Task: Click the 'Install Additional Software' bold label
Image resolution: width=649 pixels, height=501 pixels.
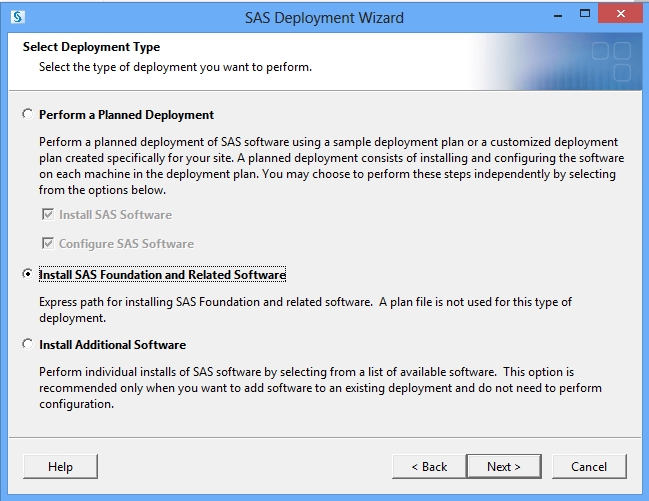Action: click(x=112, y=344)
